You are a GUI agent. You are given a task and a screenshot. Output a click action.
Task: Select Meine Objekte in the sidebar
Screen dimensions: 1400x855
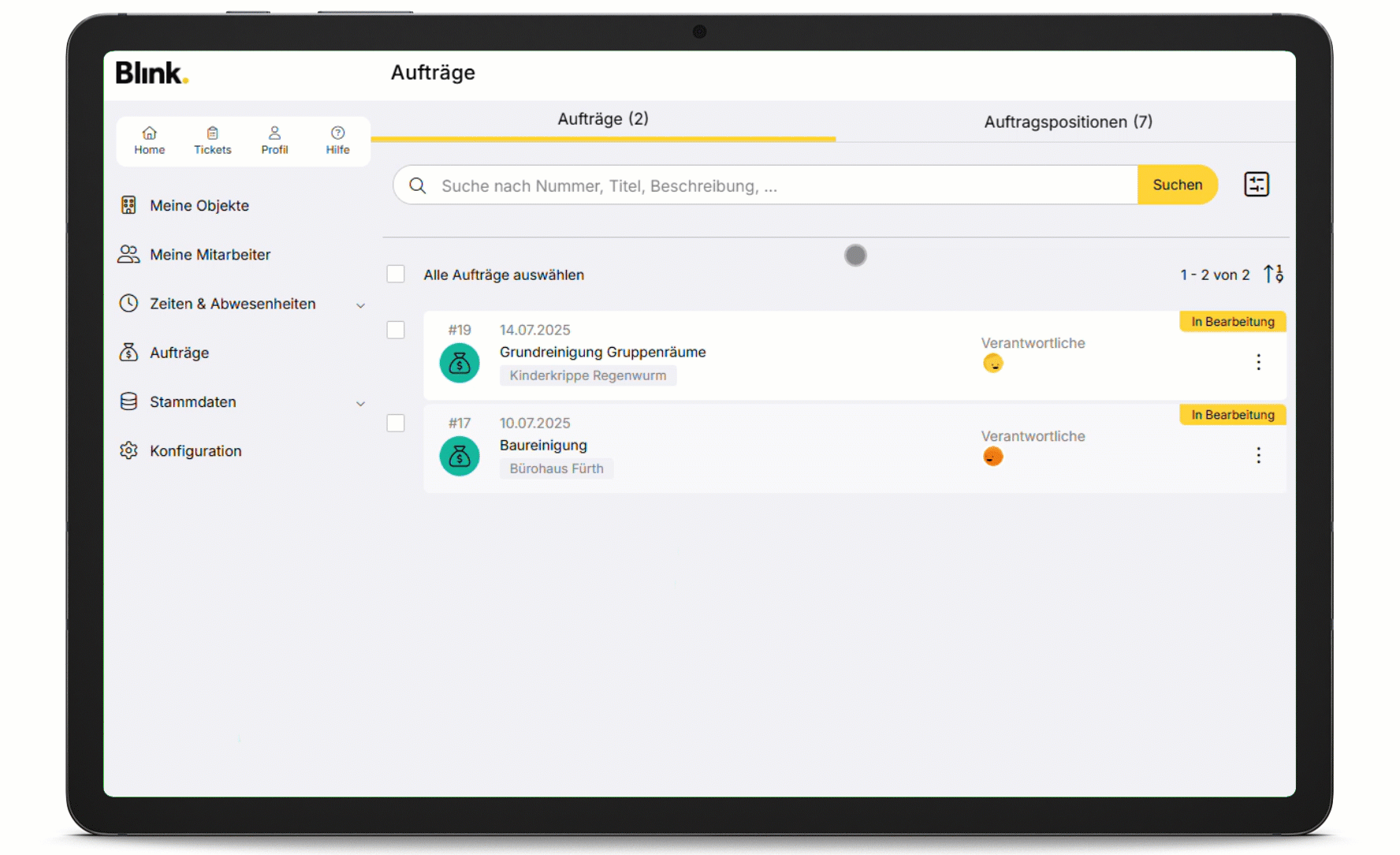[x=199, y=205]
